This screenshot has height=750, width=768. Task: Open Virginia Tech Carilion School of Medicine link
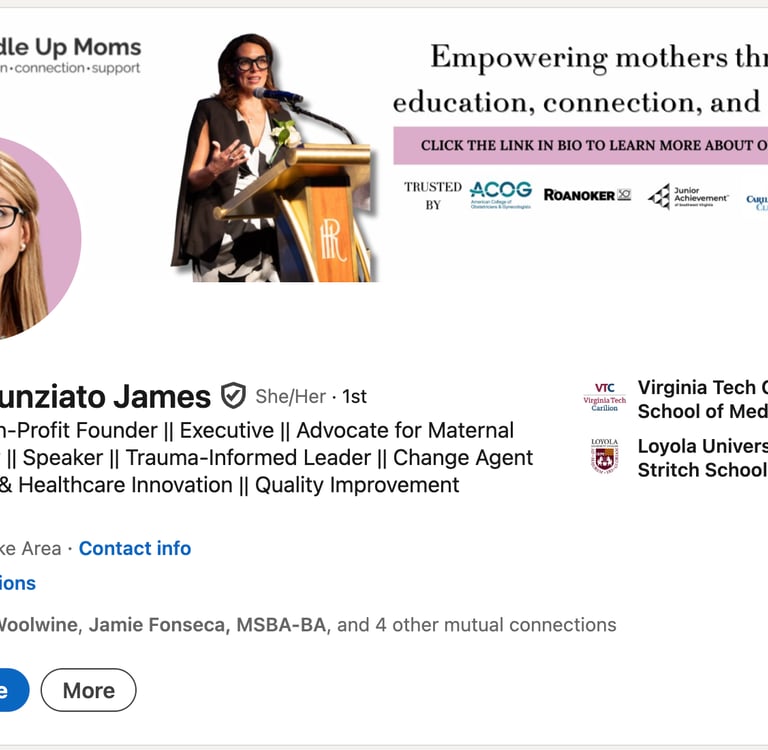pyautogui.click(x=702, y=399)
